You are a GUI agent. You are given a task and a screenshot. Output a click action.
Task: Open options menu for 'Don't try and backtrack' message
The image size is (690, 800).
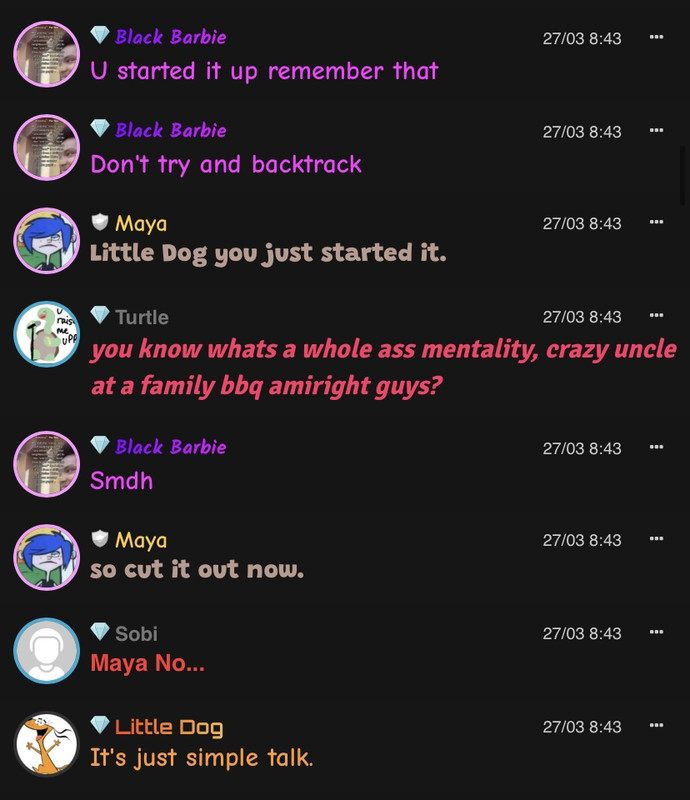pyautogui.click(x=656, y=130)
